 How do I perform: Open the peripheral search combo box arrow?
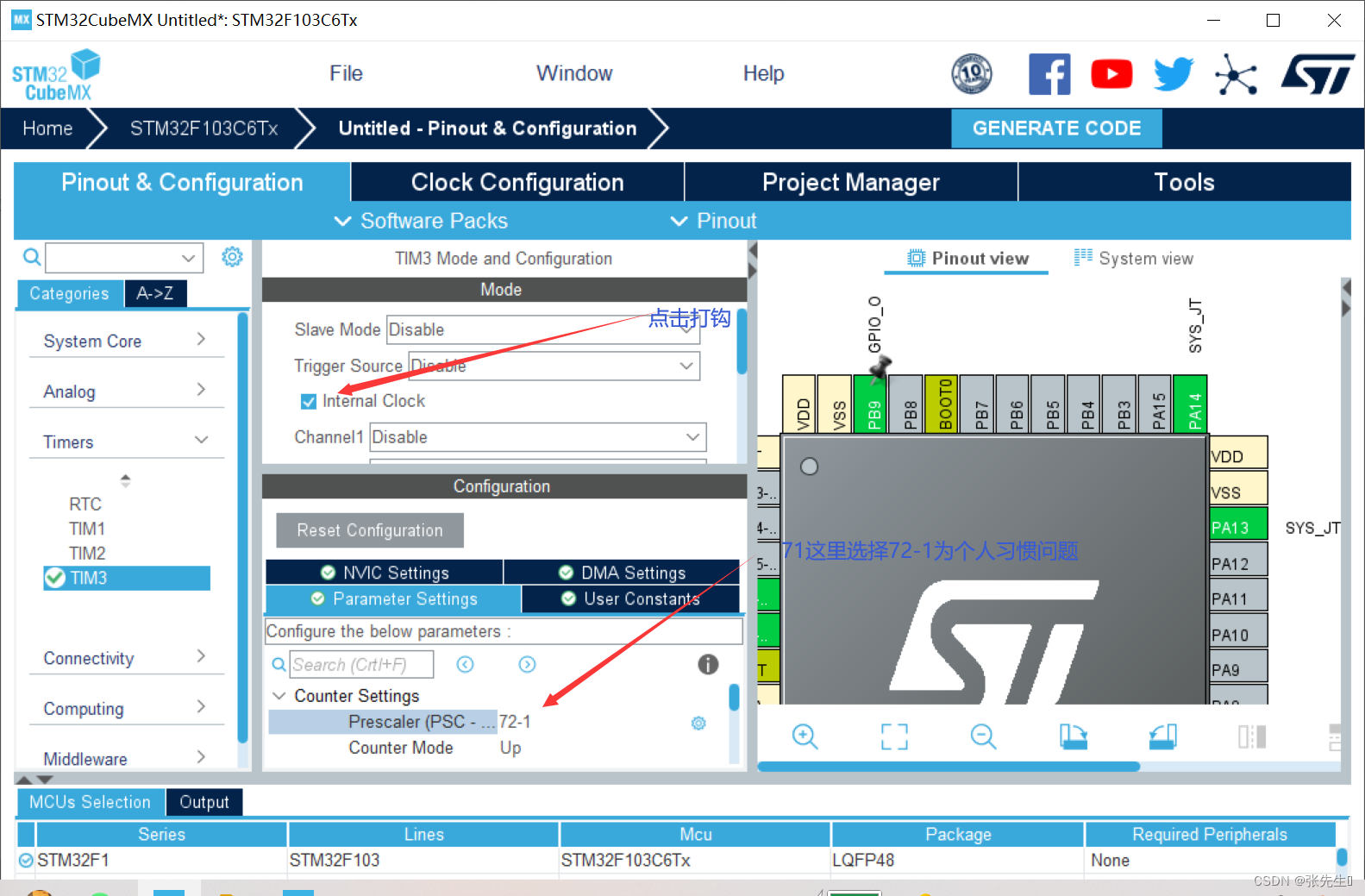[x=189, y=258]
